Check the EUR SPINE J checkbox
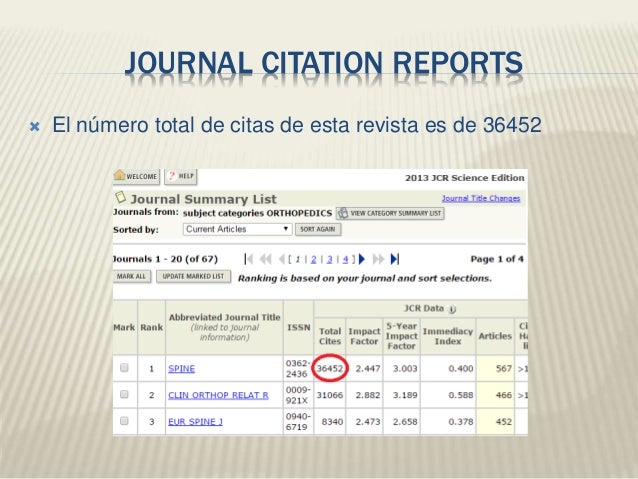Viewport: 638px width, 479px height. click(124, 421)
